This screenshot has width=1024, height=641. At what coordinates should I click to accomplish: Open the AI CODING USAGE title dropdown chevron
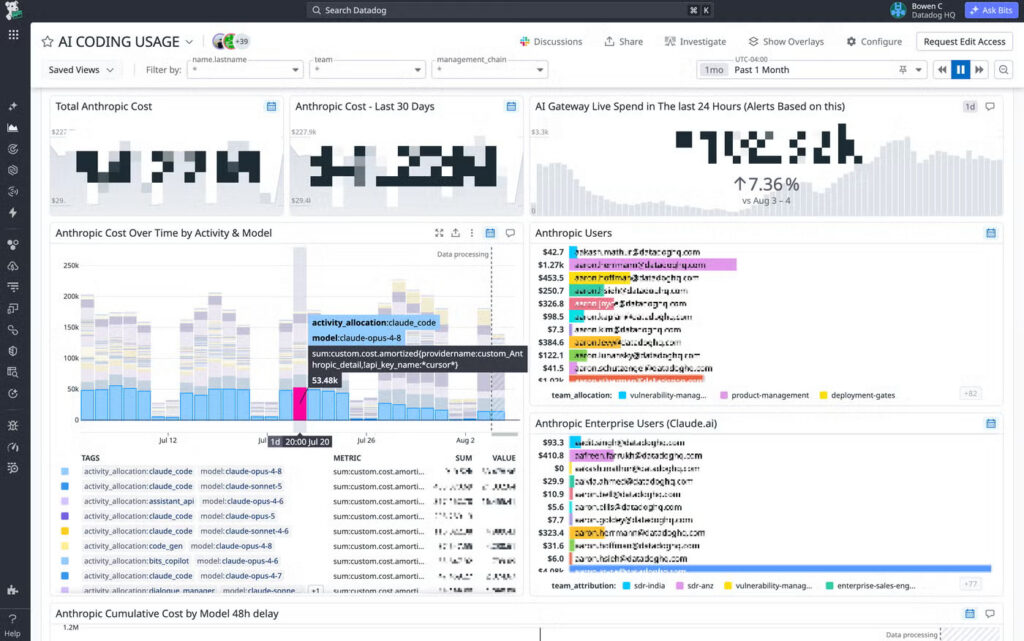(x=189, y=42)
